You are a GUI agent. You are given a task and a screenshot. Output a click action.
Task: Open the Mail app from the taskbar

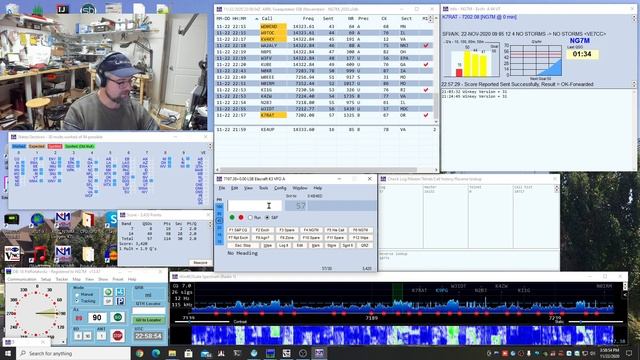(205, 353)
